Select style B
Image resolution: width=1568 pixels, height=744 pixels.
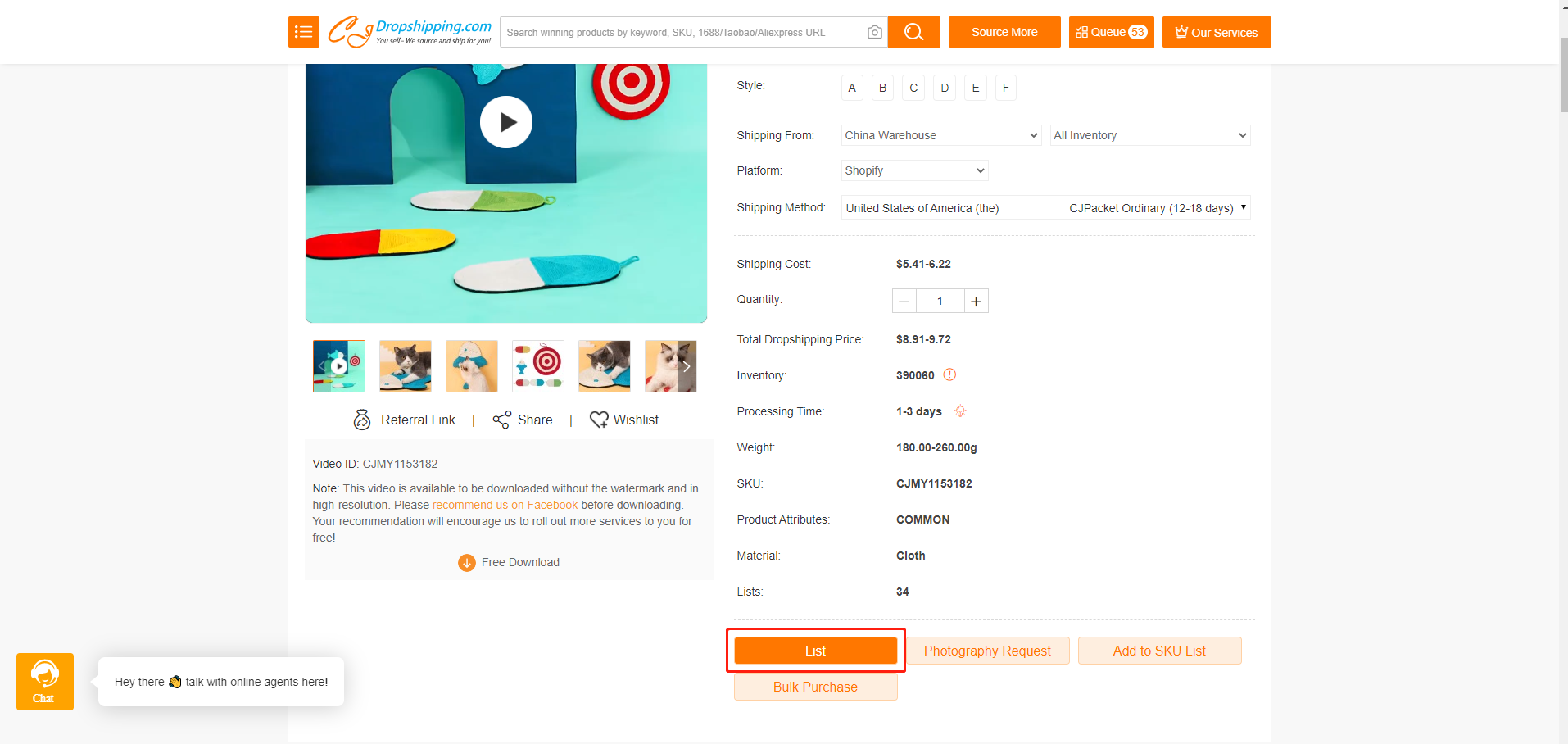[882, 88]
